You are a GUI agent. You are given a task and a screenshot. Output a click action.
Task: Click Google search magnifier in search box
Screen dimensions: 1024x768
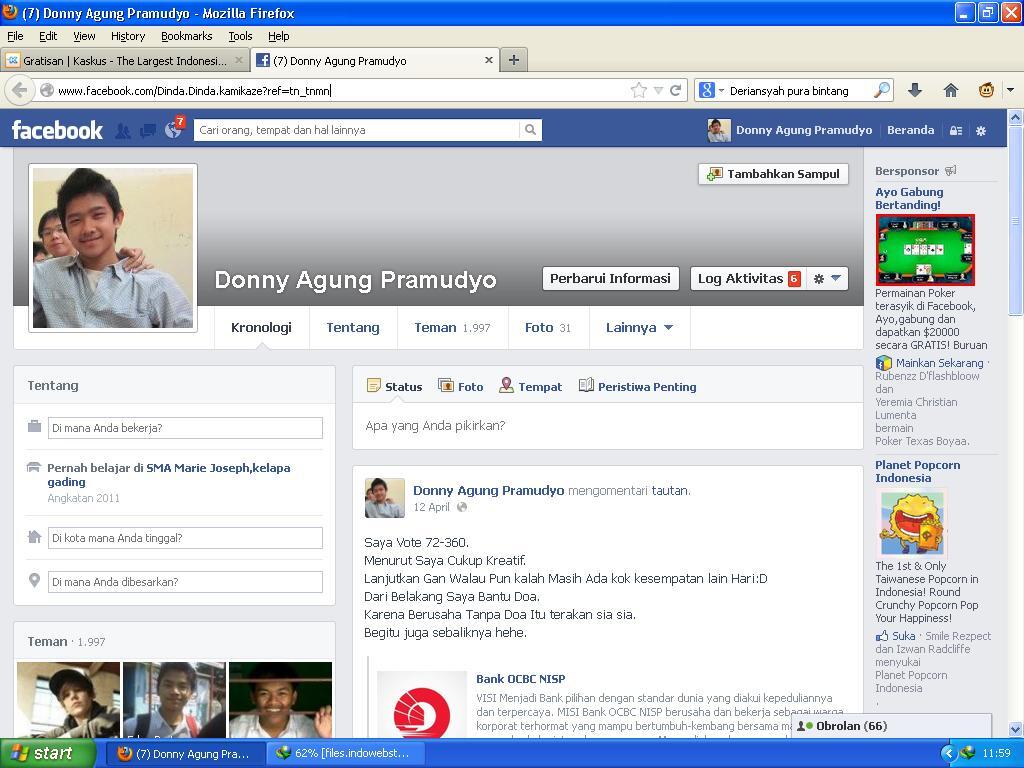(x=881, y=90)
